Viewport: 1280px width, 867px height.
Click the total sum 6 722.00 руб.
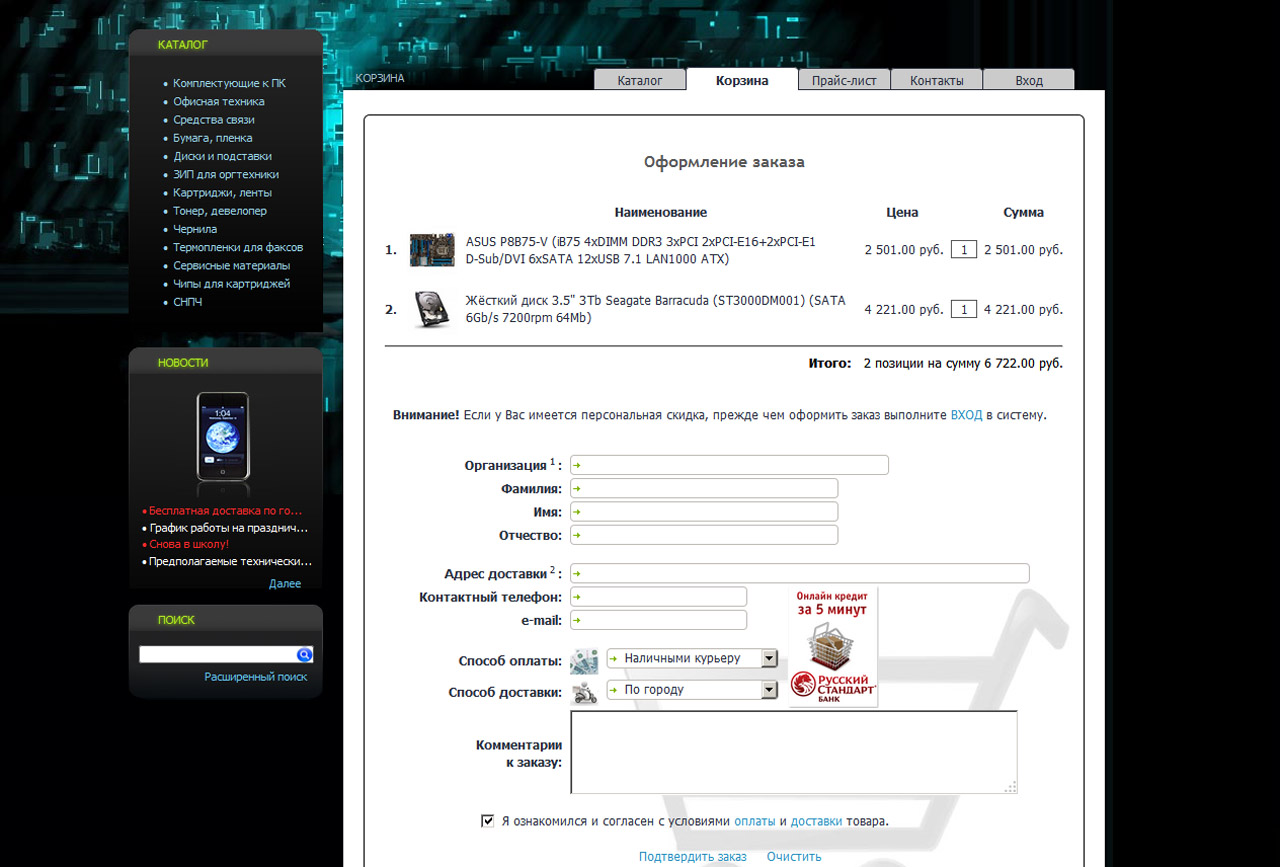pos(1023,364)
